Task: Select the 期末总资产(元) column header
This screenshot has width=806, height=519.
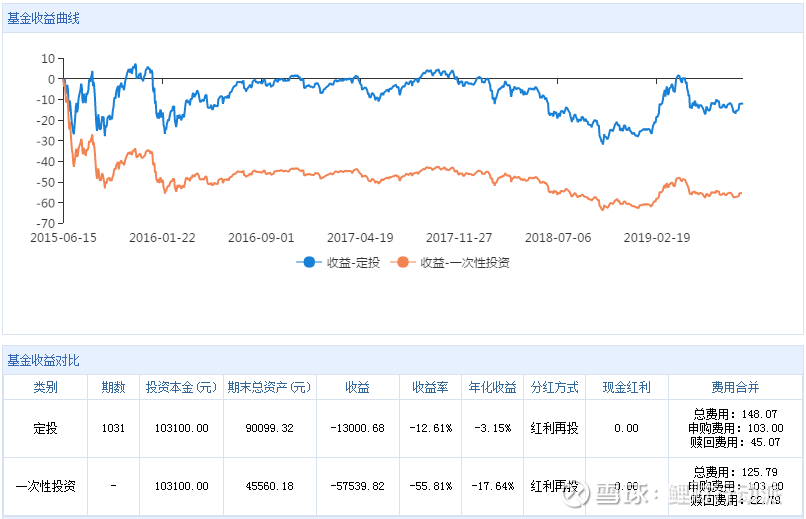Action: pos(269,387)
